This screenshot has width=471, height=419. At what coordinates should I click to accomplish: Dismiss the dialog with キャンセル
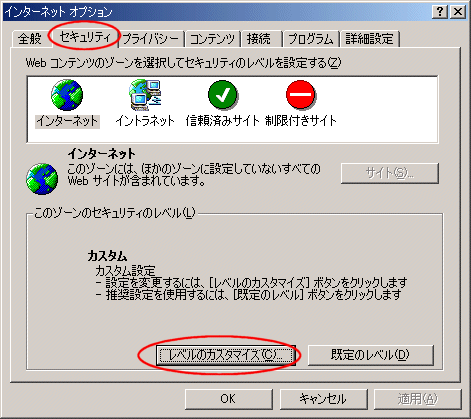pos(323,399)
